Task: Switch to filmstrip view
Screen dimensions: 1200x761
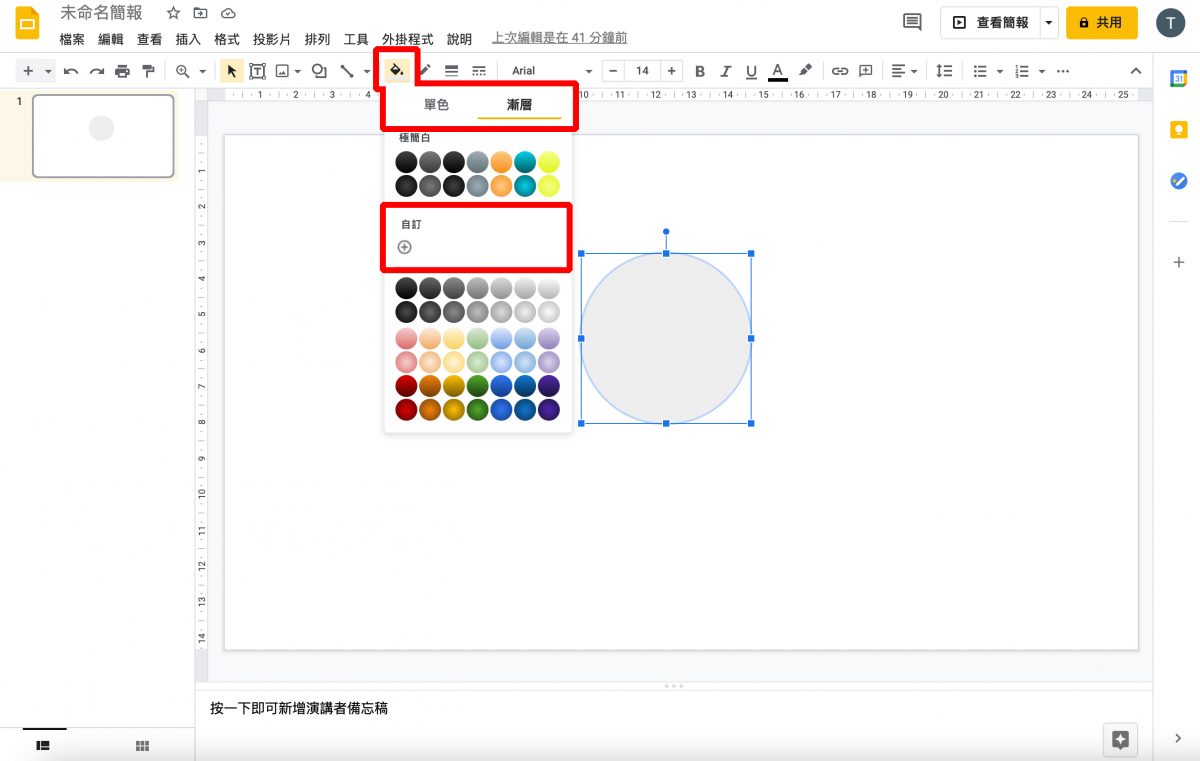Action: click(43, 745)
